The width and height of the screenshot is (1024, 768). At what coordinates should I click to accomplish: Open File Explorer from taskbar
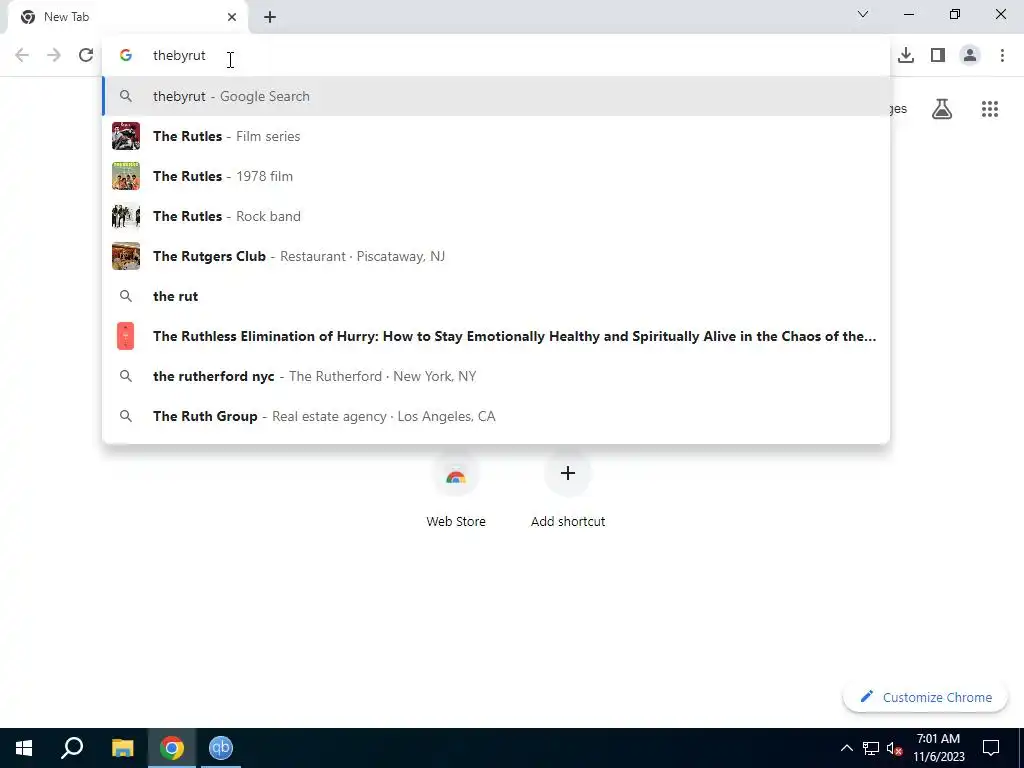coord(122,748)
